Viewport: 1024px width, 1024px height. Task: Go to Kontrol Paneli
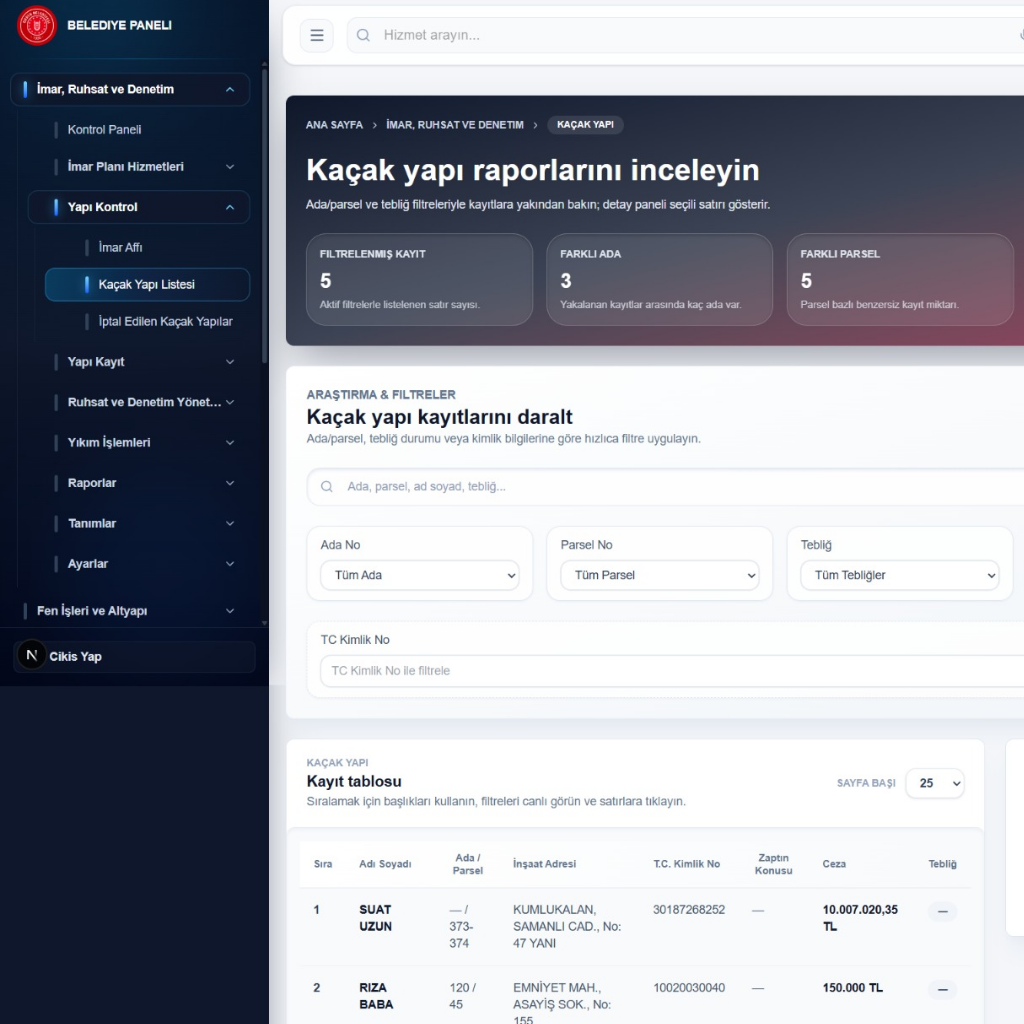[104, 129]
